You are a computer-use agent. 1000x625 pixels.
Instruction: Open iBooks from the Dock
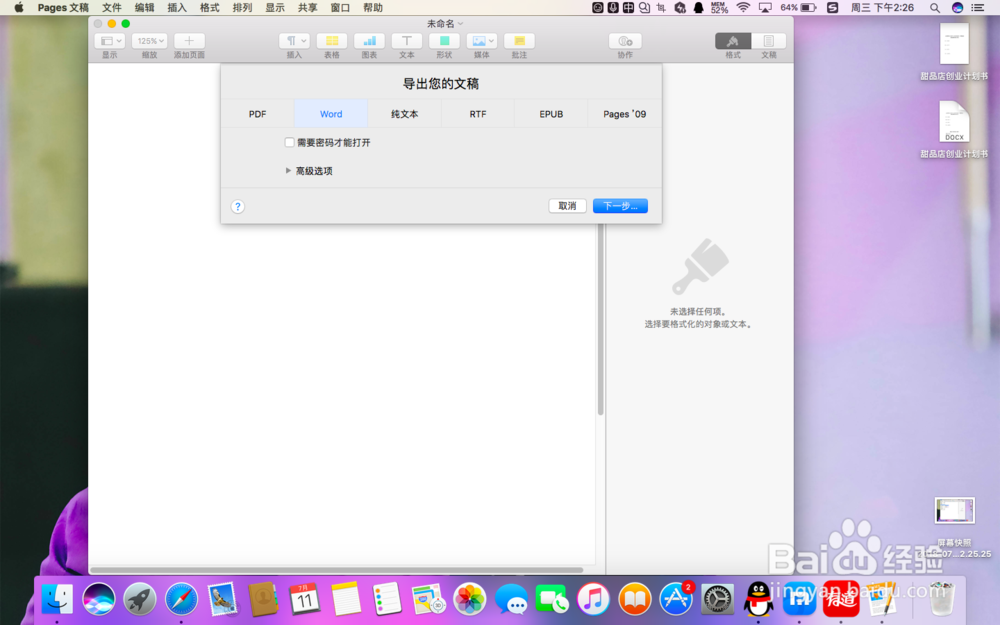[x=635, y=599]
